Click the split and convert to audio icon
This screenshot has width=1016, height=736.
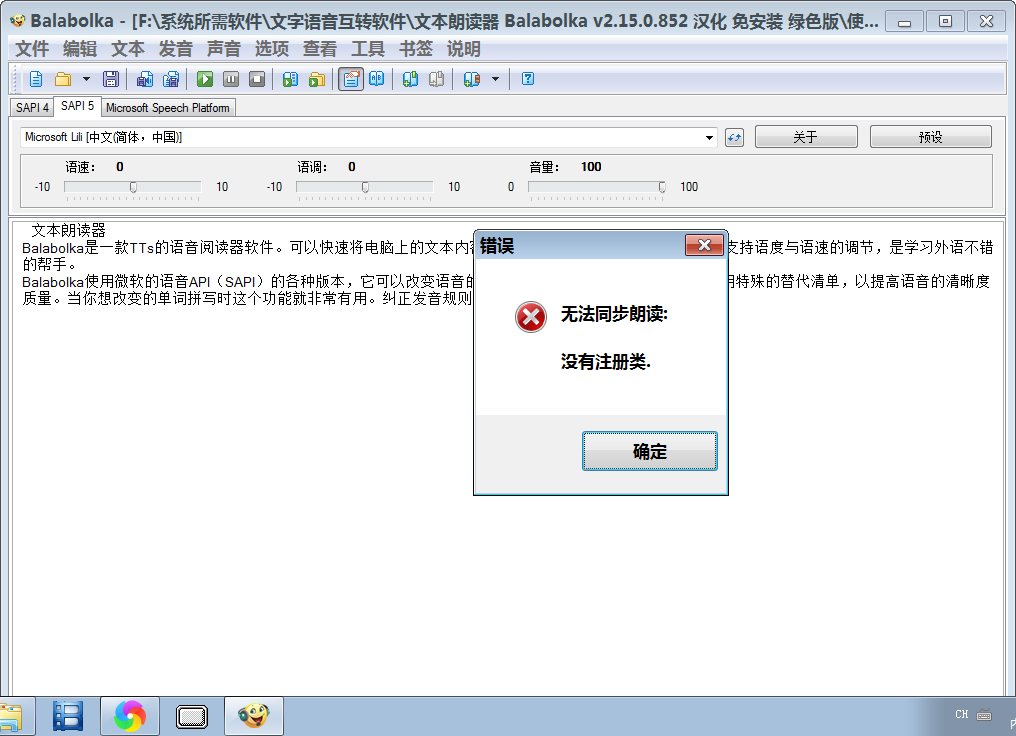(171, 79)
